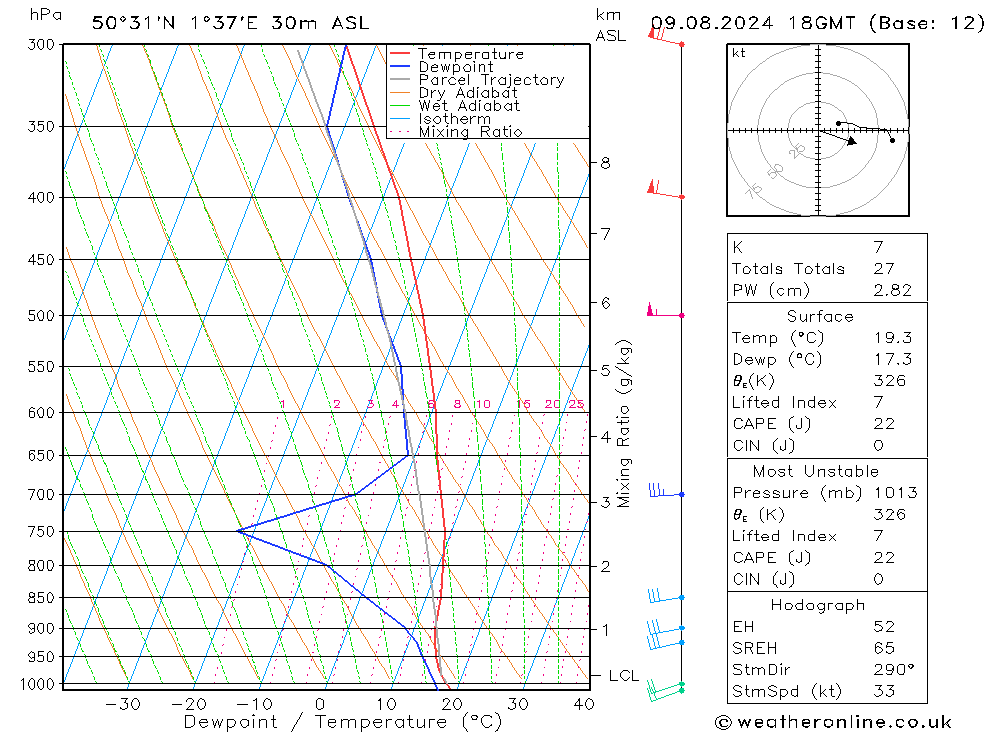Click 'Lifted Index' in the Surface section
The width and height of the screenshot is (1000, 733).
(x=784, y=403)
